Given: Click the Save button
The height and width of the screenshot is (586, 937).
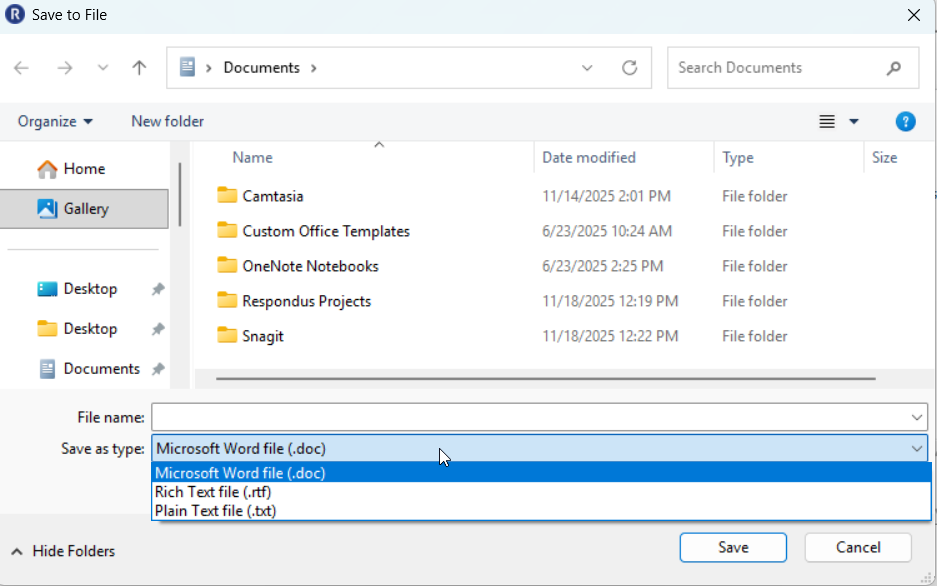Looking at the screenshot, I should [733, 547].
